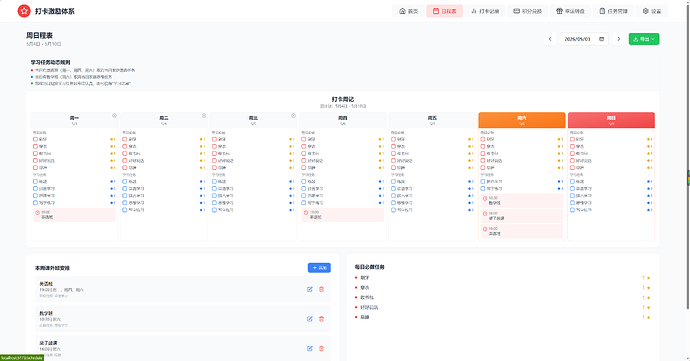The width and height of the screenshot is (690, 361).
Task: Open 设置 settings with the gear icon
Action: coord(652,11)
